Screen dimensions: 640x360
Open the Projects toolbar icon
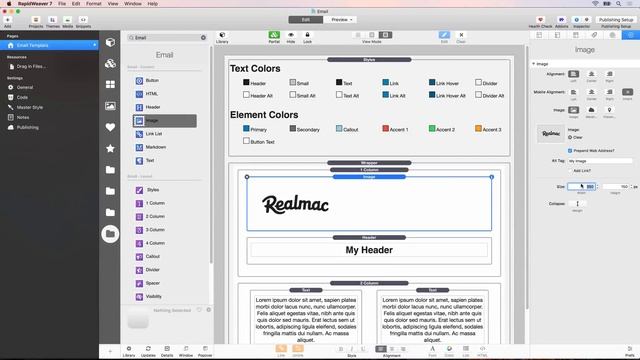[36, 20]
